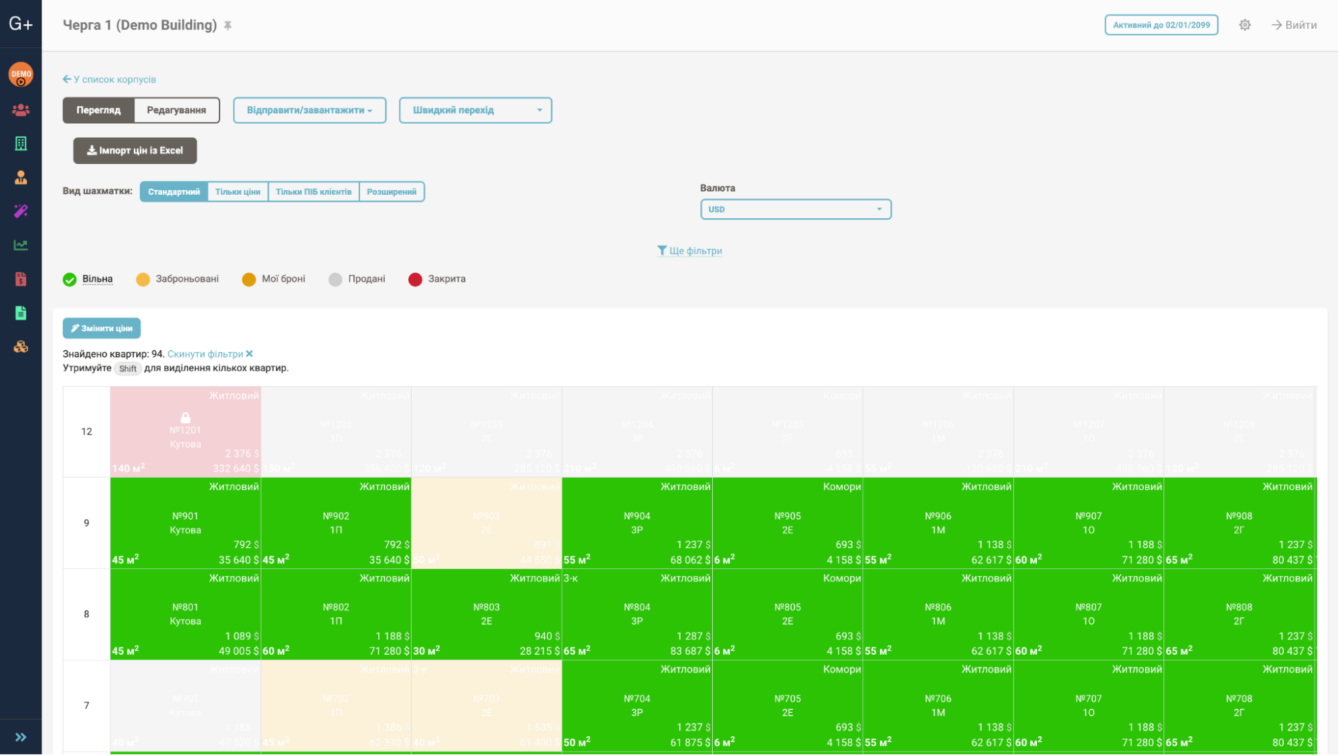Switch to Перегляд mode
This screenshot has width=1338, height=755.
click(x=99, y=110)
